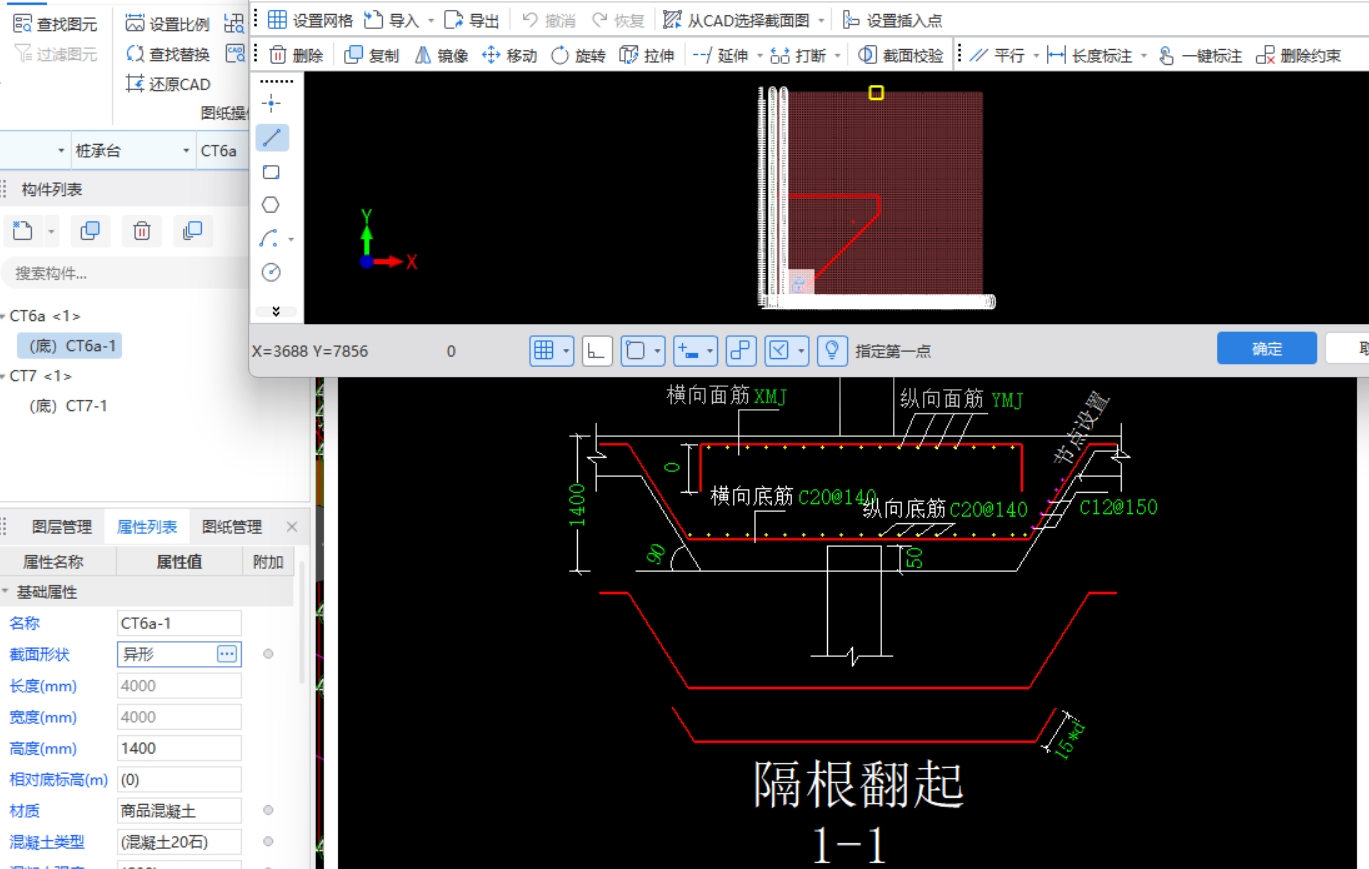The height and width of the screenshot is (869, 1369).
Task: Click the 撤消 undo button
Action: [x=549, y=20]
